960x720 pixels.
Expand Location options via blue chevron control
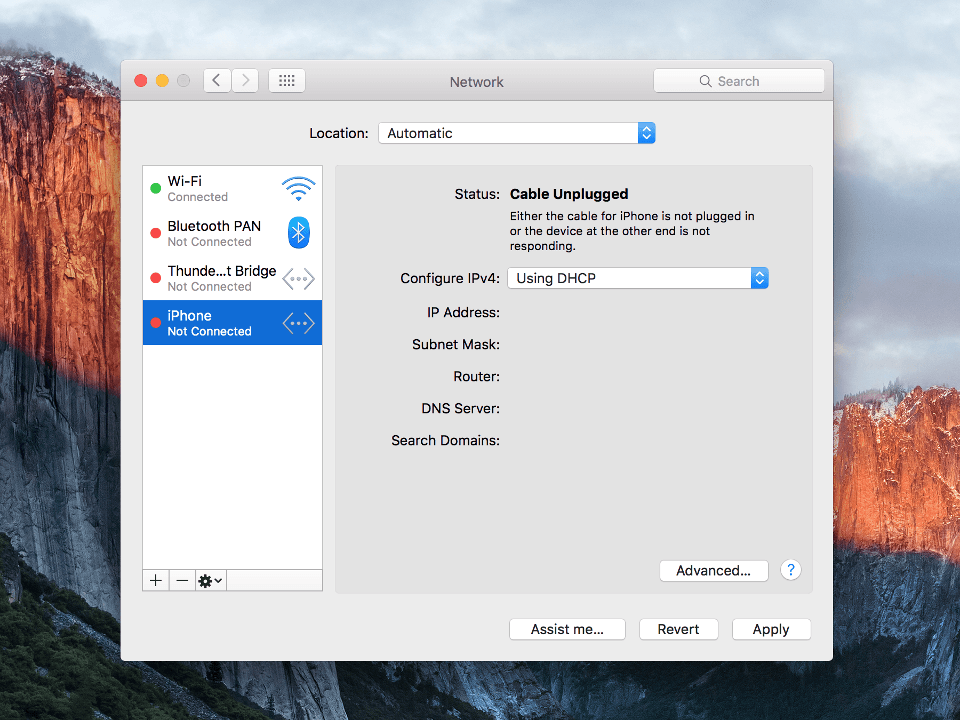(645, 132)
